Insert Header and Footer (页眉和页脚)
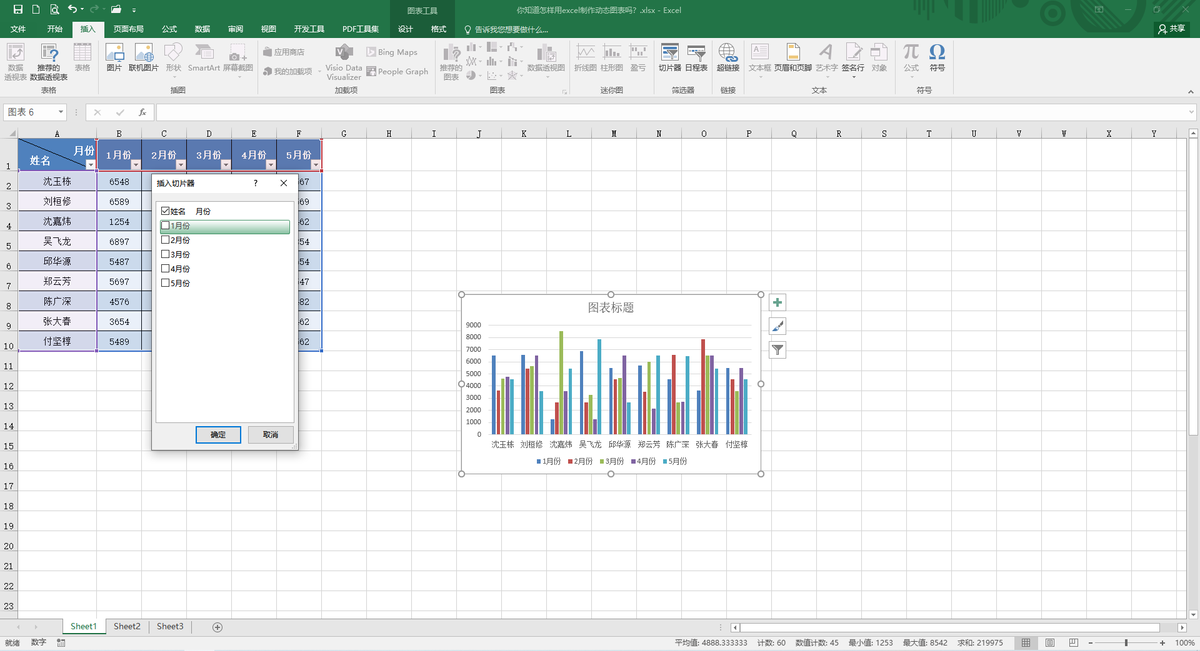The height and width of the screenshot is (651, 1200). 792,59
